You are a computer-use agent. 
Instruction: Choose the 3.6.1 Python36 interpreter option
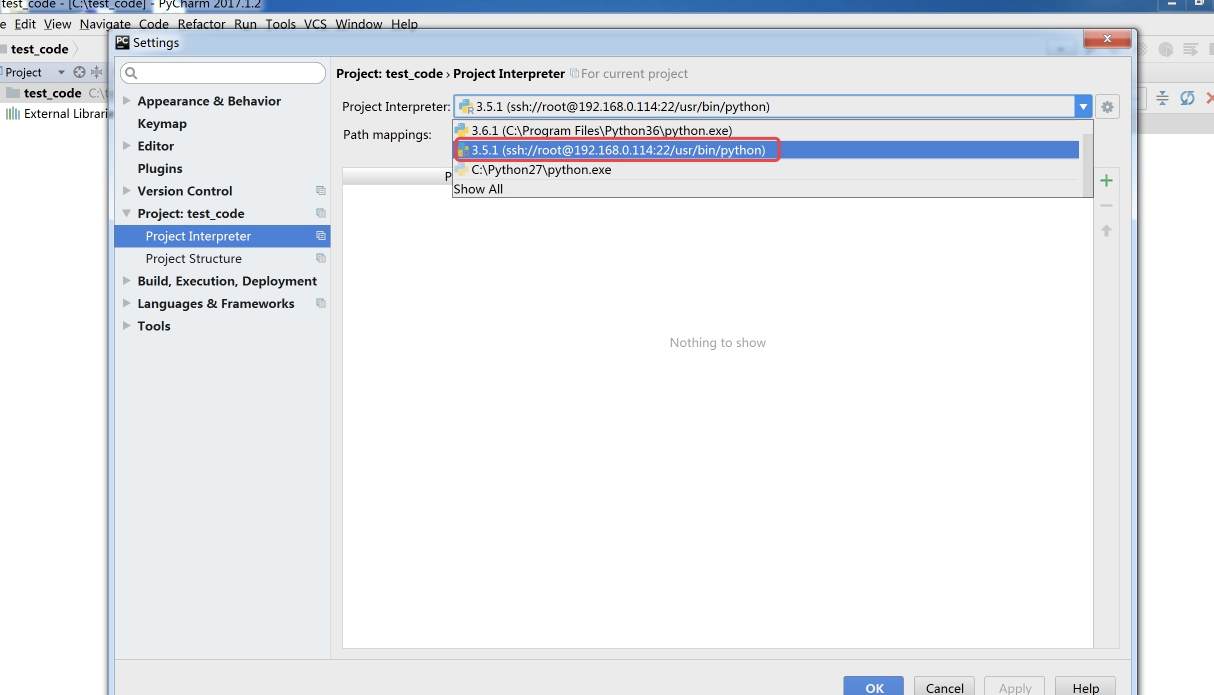point(766,131)
